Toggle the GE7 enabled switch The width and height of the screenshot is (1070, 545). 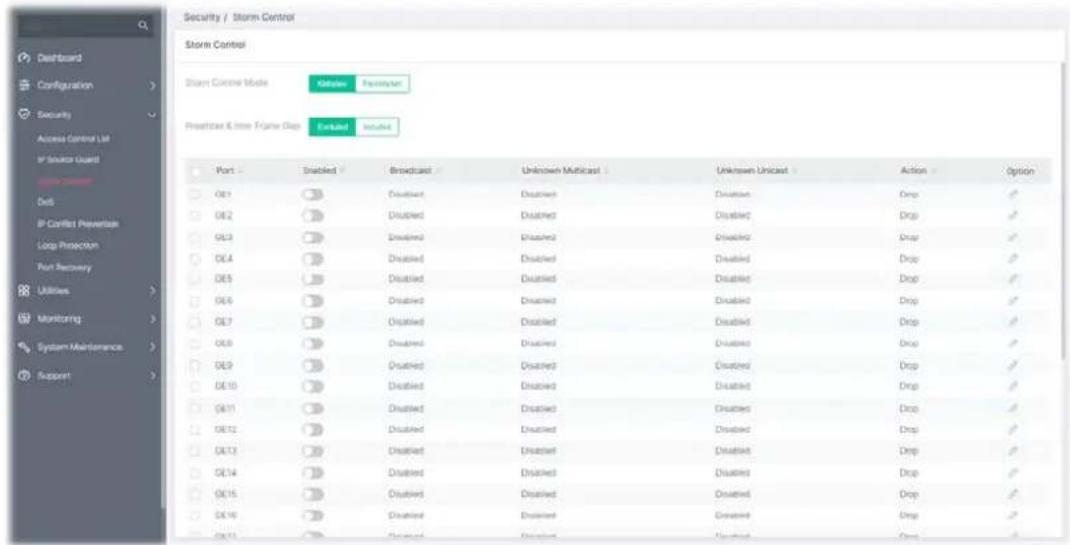point(313,322)
